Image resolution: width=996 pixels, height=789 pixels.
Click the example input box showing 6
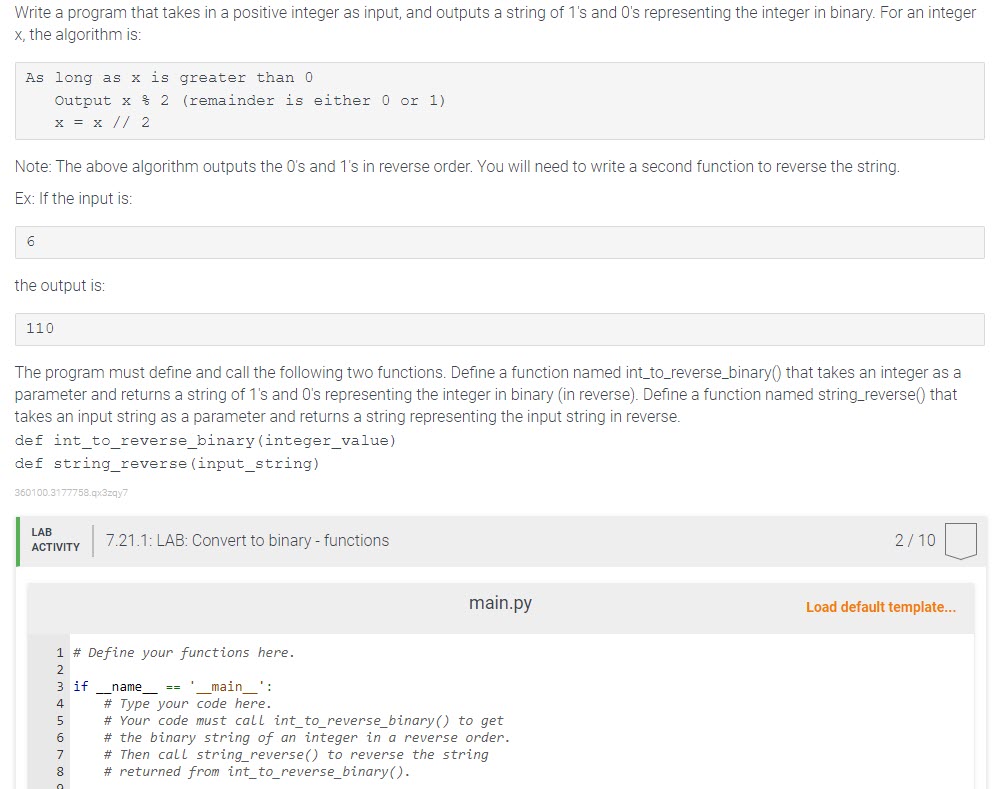point(498,242)
